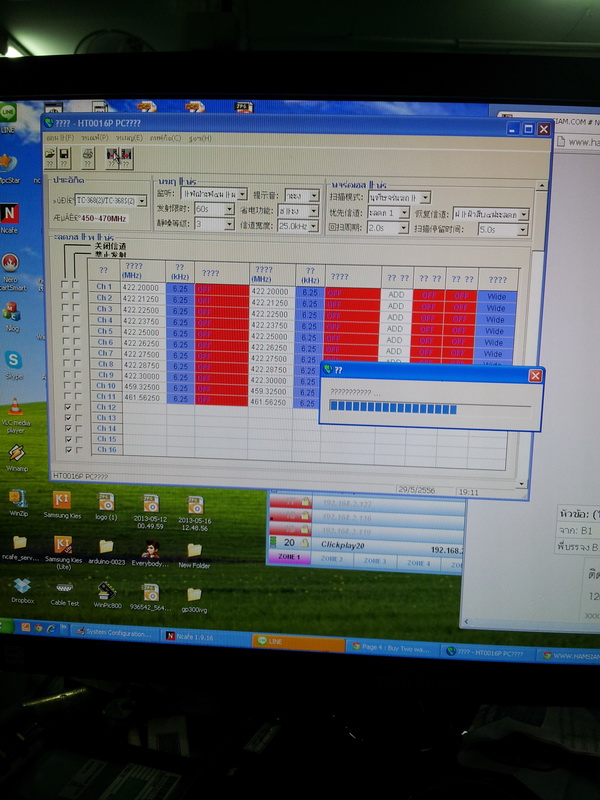Open the Samsung Kies desktop icon
This screenshot has width=600, height=800.
(x=62, y=504)
